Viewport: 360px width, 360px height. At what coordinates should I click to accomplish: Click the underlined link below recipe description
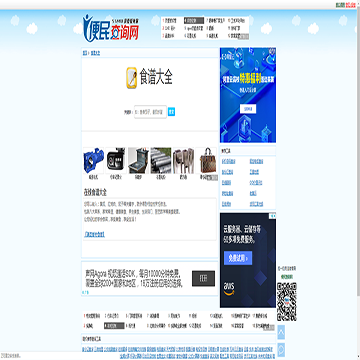pyautogui.click(x=94, y=235)
